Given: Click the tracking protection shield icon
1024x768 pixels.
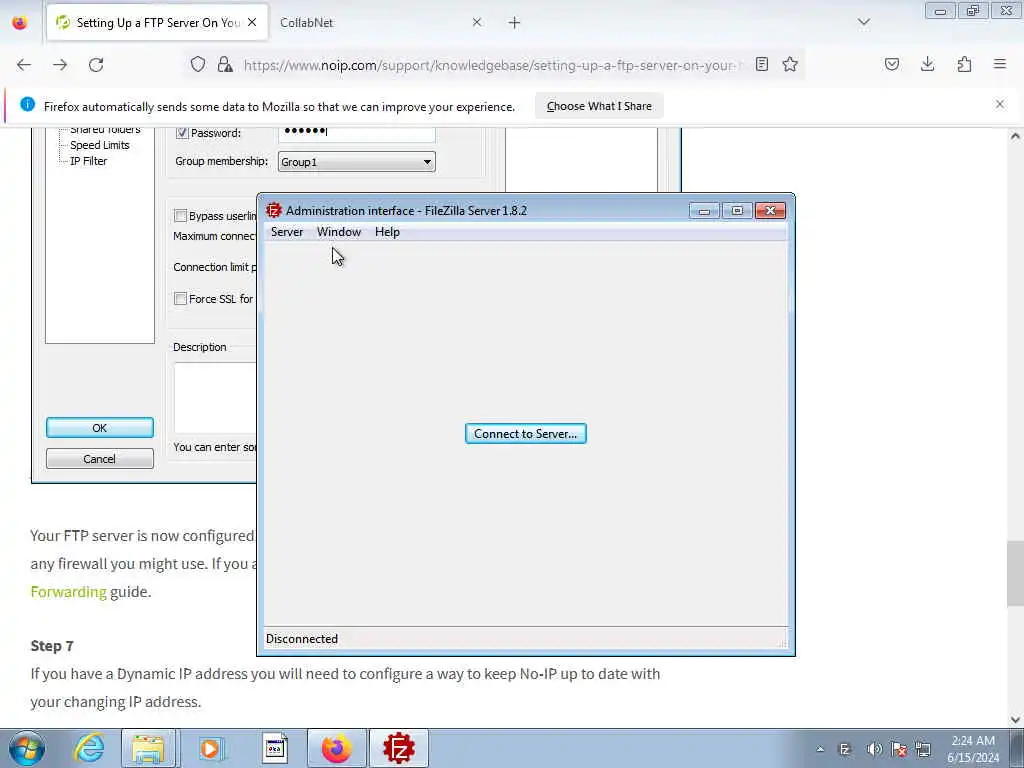Looking at the screenshot, I should click(198, 64).
